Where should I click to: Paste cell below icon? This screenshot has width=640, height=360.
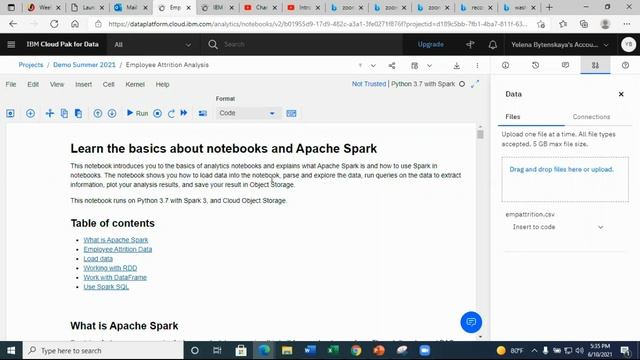[x=78, y=113]
